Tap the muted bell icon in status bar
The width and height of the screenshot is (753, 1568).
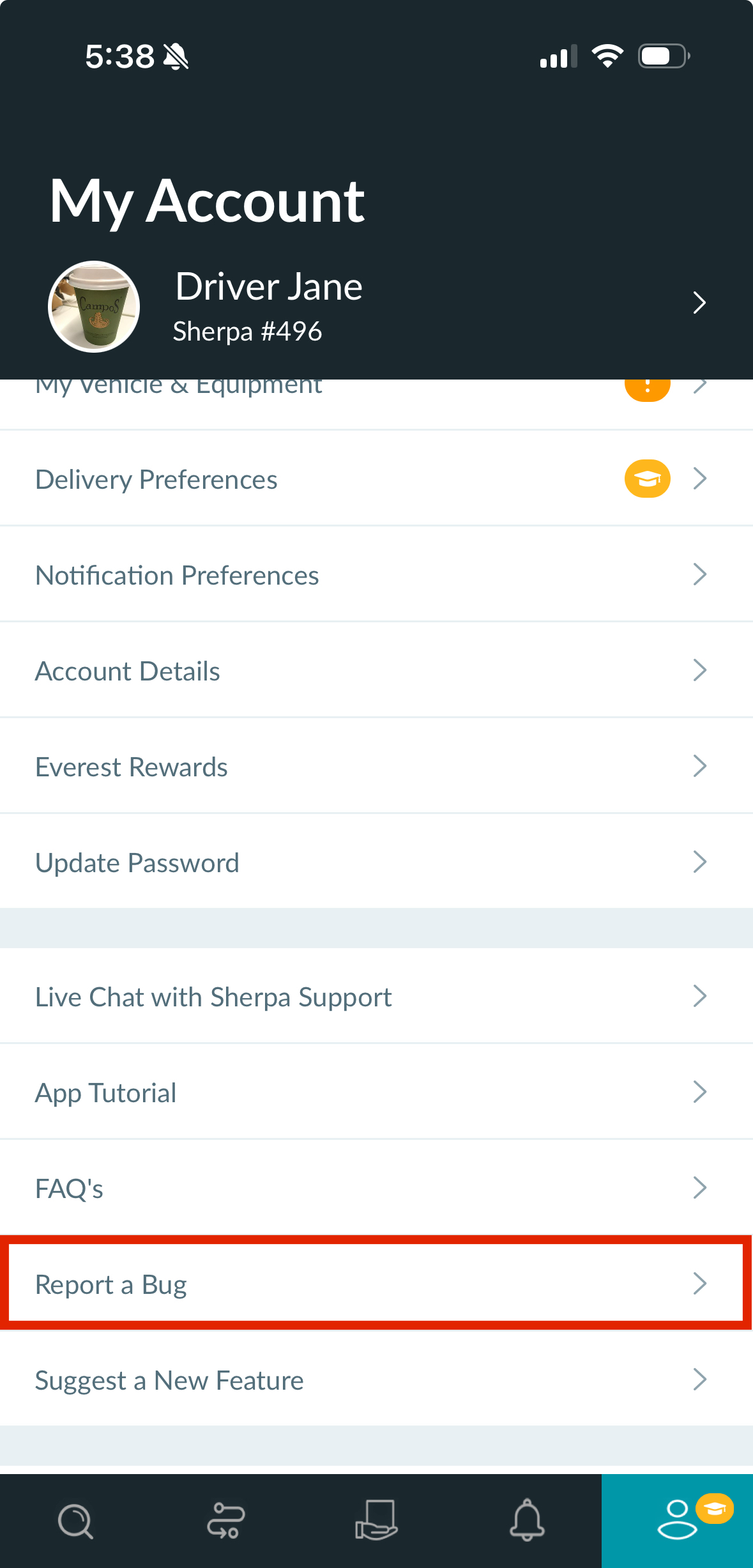[176, 57]
